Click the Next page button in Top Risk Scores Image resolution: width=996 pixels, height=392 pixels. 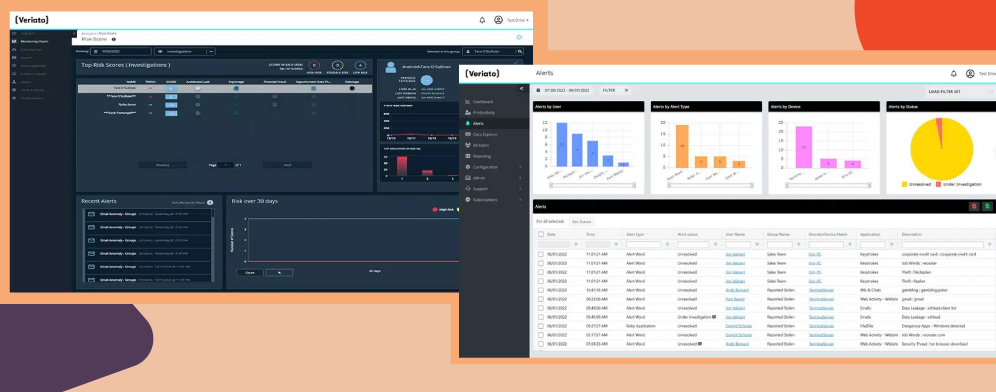pos(287,165)
